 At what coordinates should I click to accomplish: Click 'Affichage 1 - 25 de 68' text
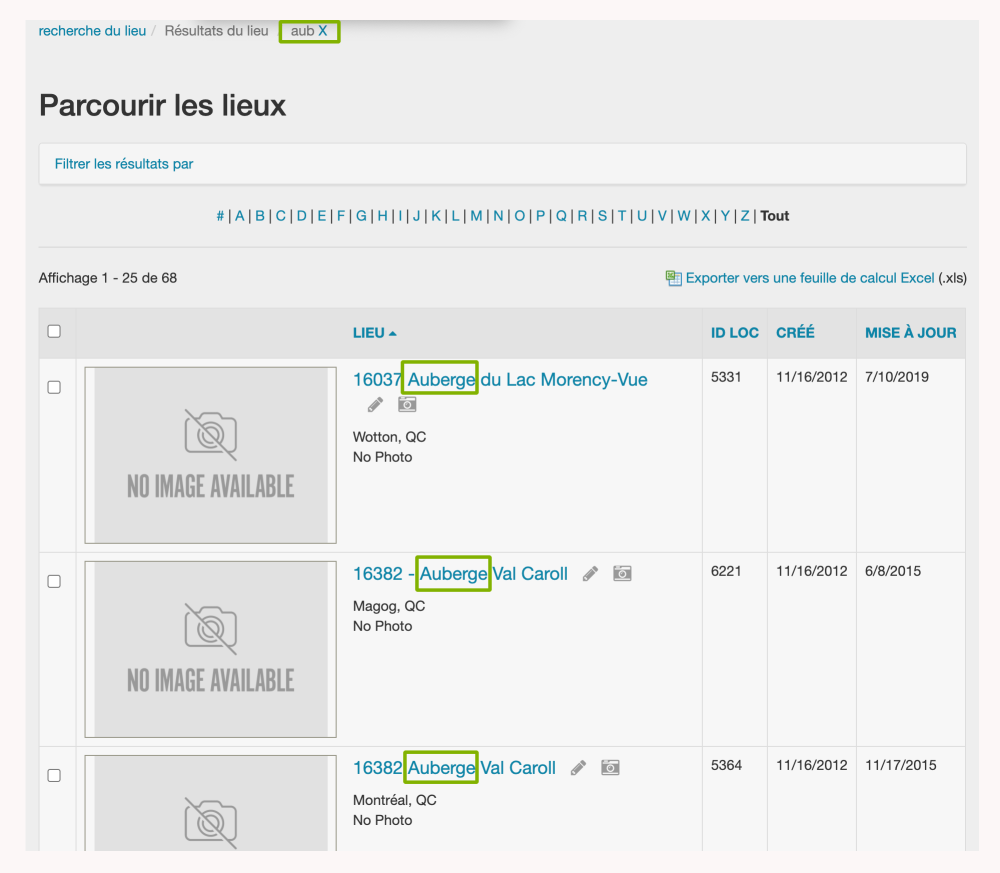coord(108,278)
